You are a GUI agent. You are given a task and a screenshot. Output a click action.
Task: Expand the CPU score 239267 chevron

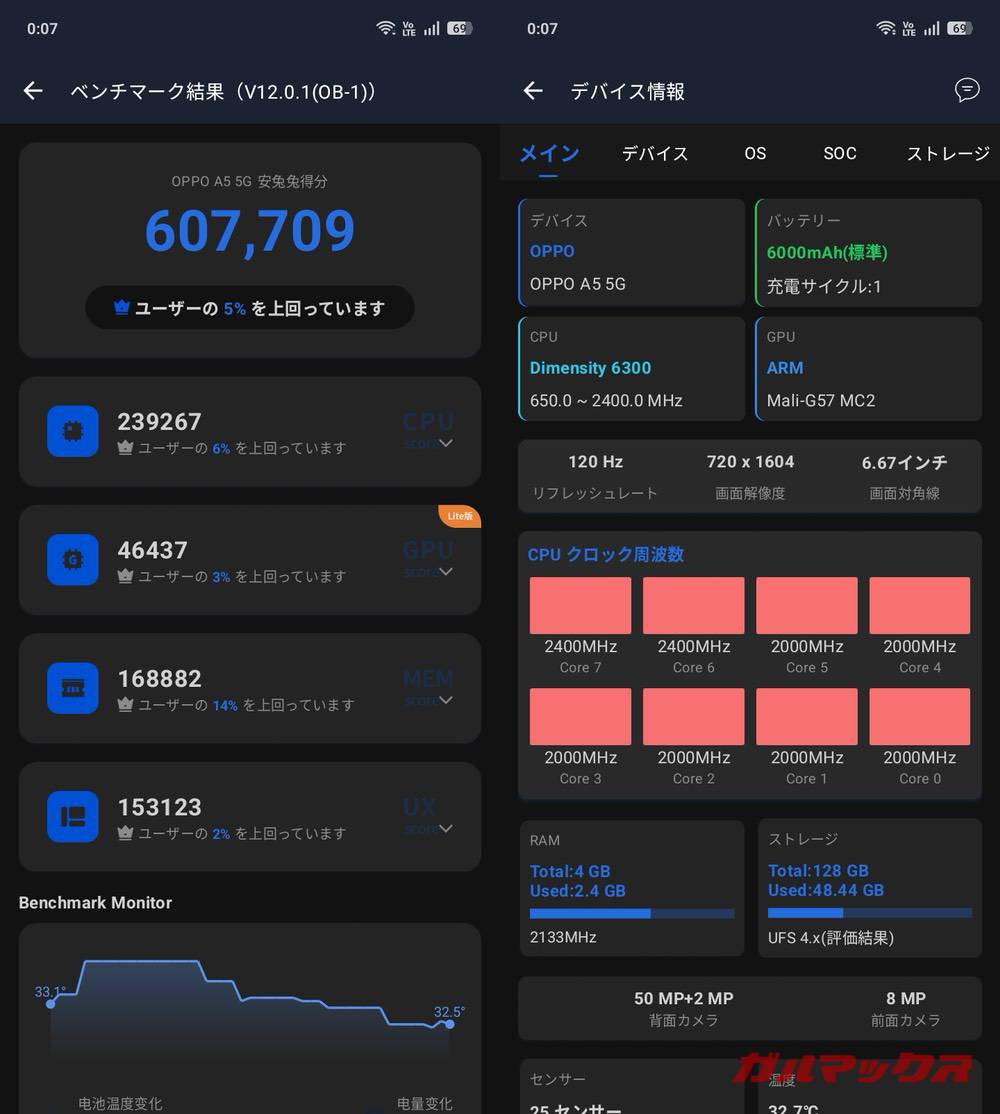(x=445, y=443)
